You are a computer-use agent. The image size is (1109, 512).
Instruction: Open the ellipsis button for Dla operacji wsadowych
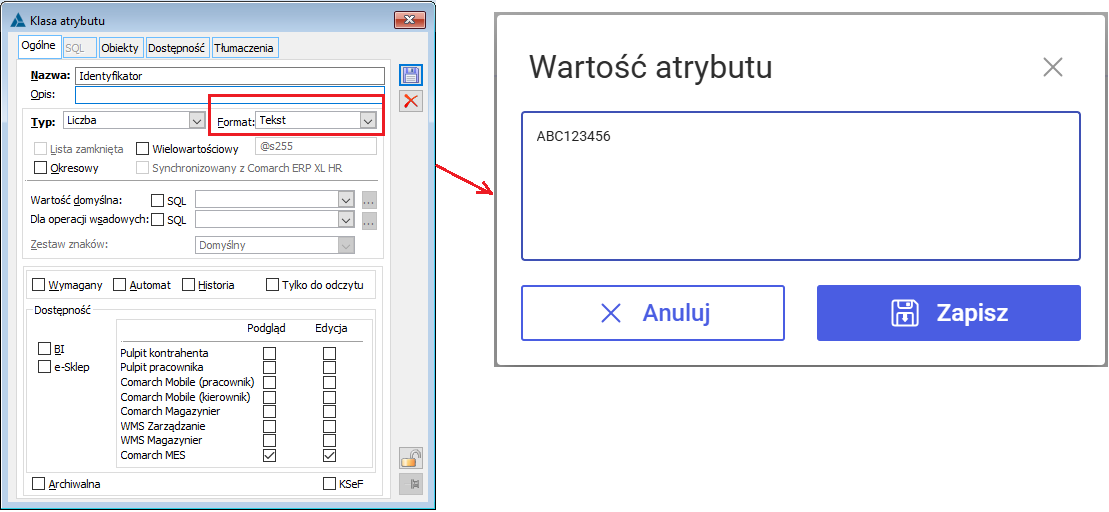368,221
